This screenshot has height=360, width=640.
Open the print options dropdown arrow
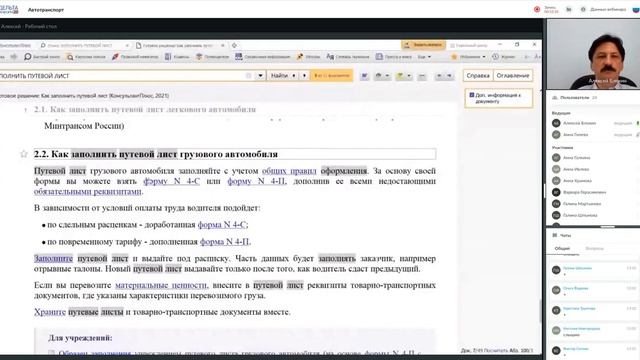[387, 76]
